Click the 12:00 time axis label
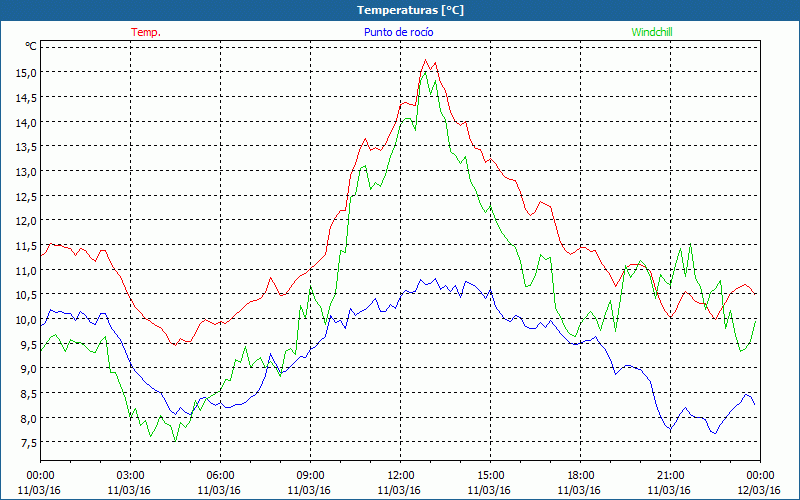Screen dimensions: 800x500 coord(401,476)
